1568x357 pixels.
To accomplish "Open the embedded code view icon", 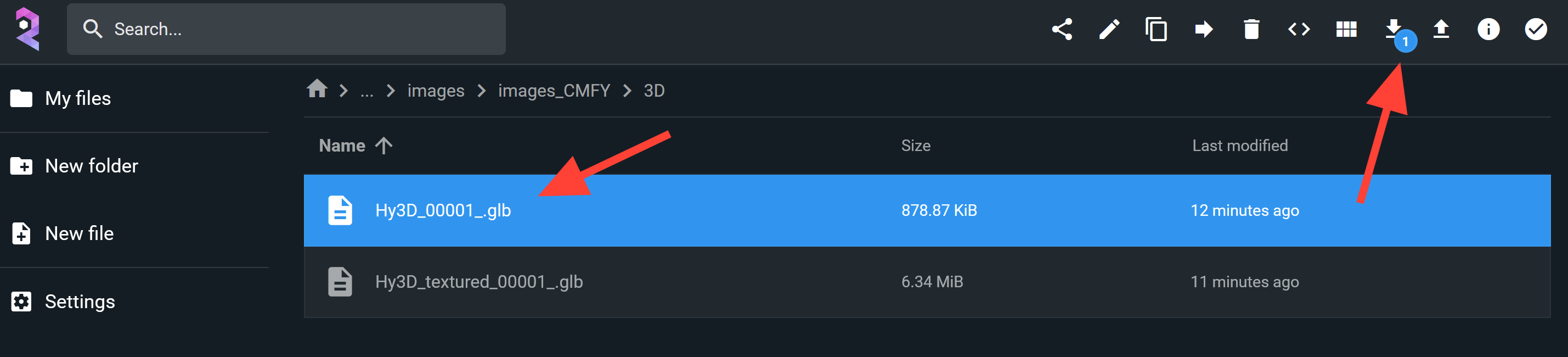I will [x=1298, y=29].
